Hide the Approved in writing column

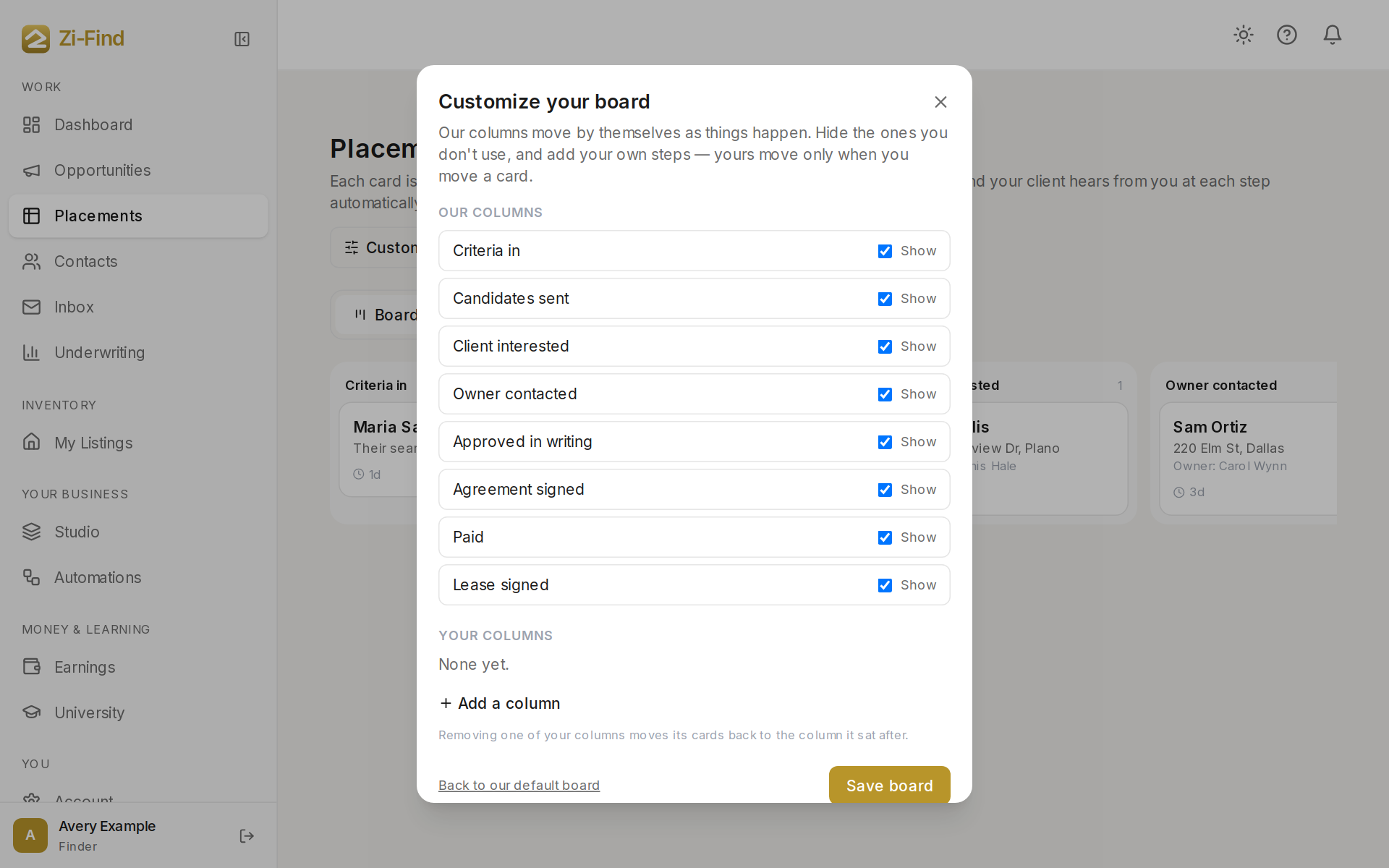[885, 442]
